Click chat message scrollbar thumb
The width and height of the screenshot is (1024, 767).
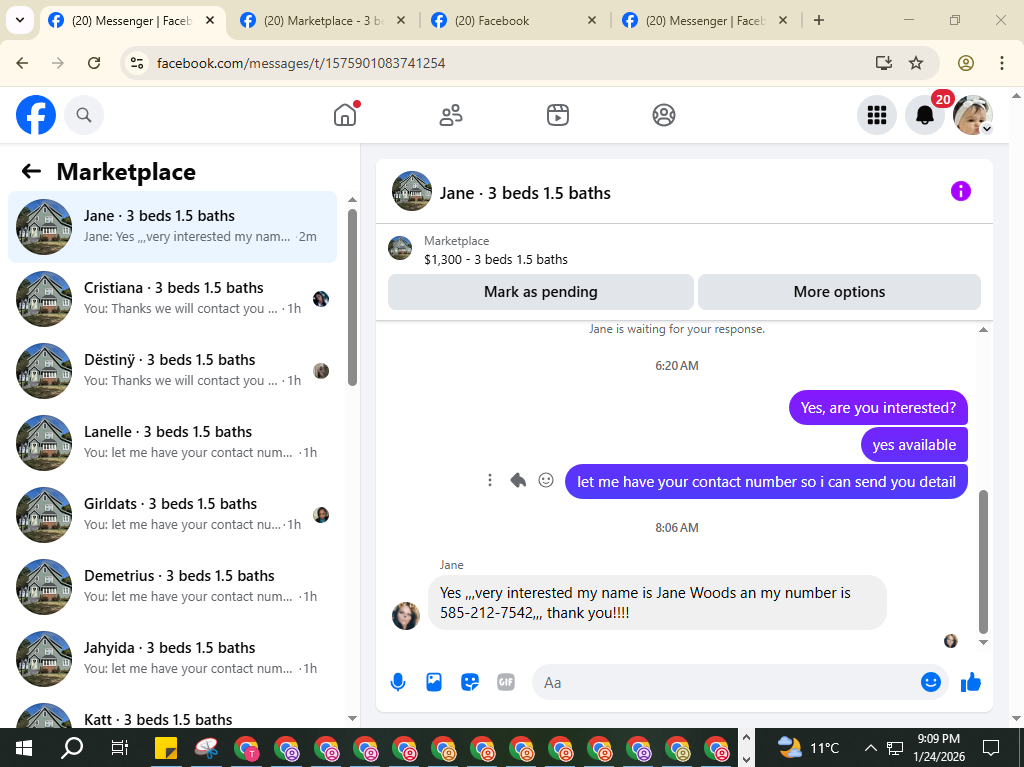(984, 562)
